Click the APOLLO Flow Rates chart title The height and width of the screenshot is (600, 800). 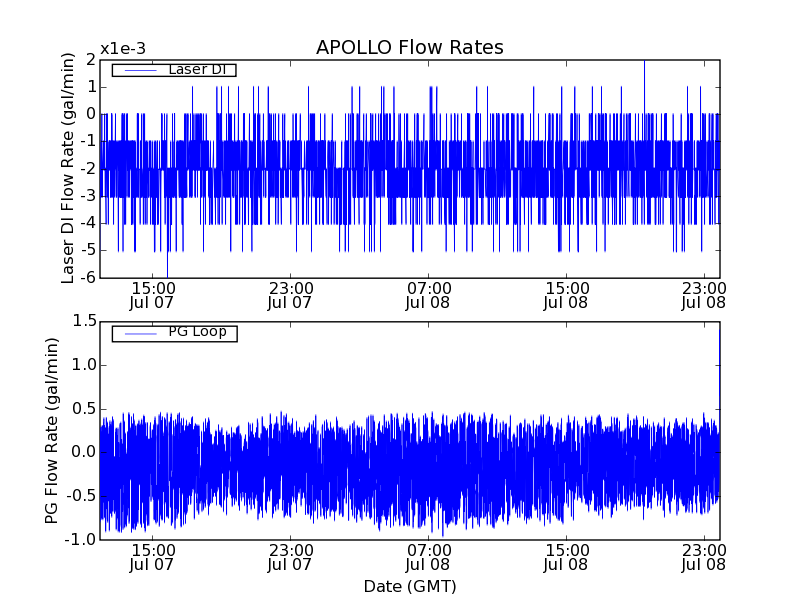[410, 47]
